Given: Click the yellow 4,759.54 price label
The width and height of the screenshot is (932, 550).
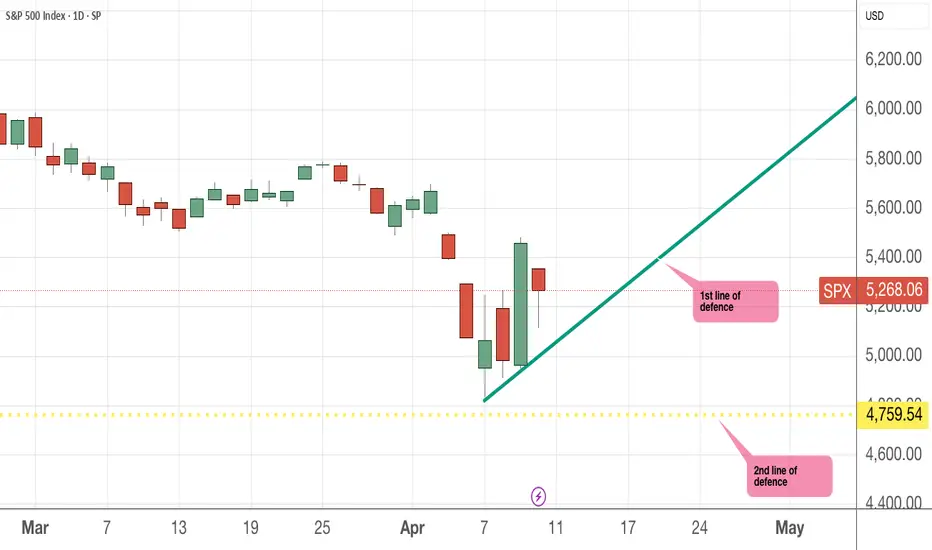Looking at the screenshot, I should pos(892,412).
